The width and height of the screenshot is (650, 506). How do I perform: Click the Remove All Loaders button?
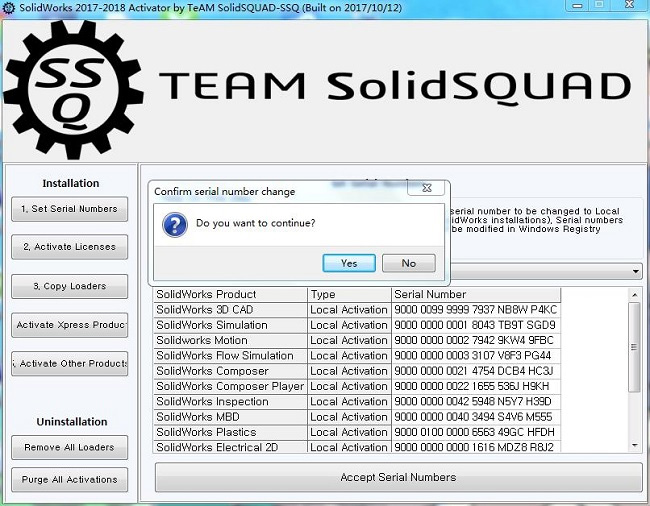(70, 447)
